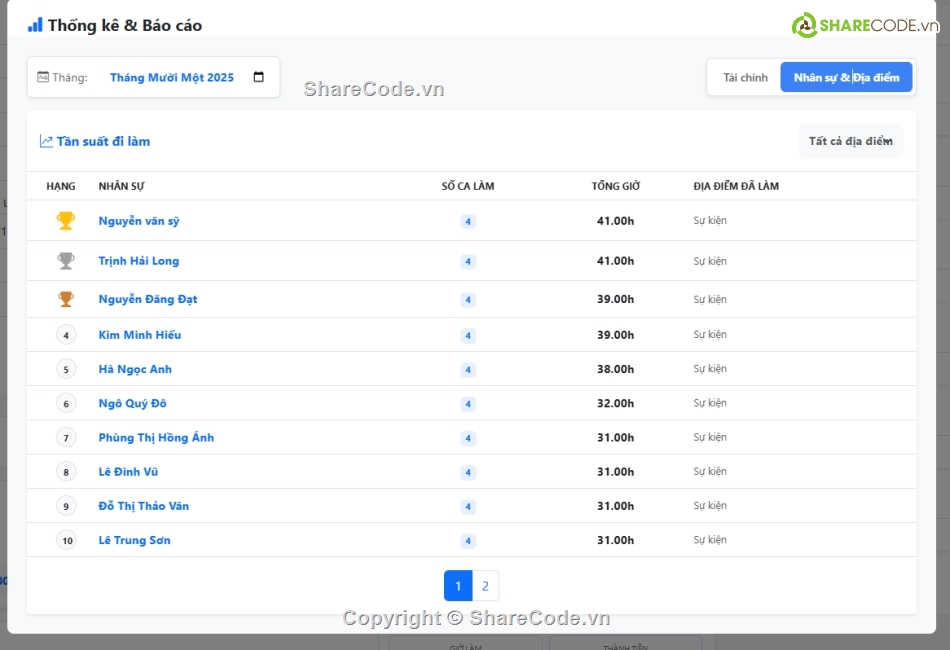Click the gold trophy rank icon

[x=66, y=221]
